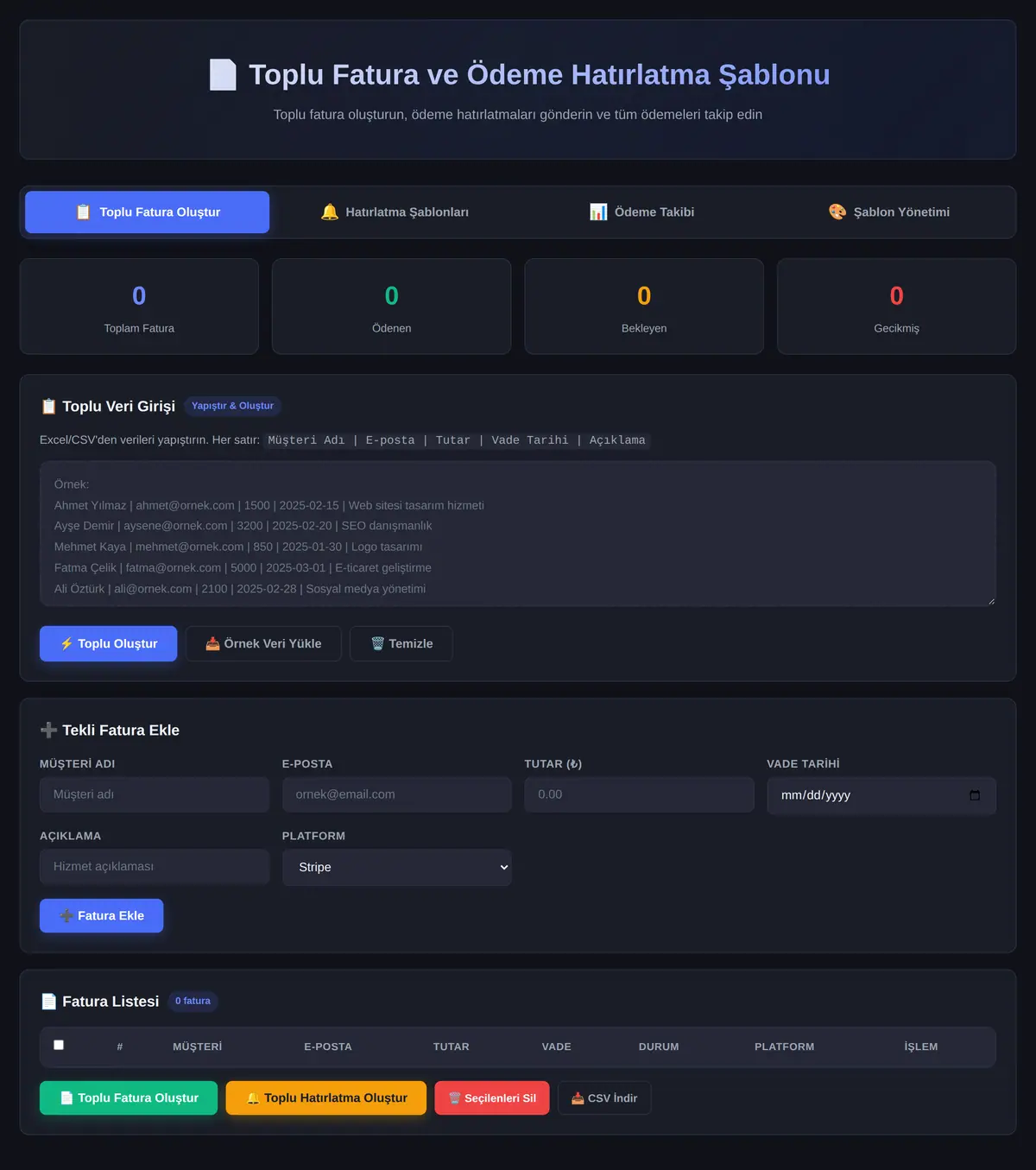Select the Toplu Fatura Oluştur tab
The height and width of the screenshot is (1170, 1036).
[148, 212]
